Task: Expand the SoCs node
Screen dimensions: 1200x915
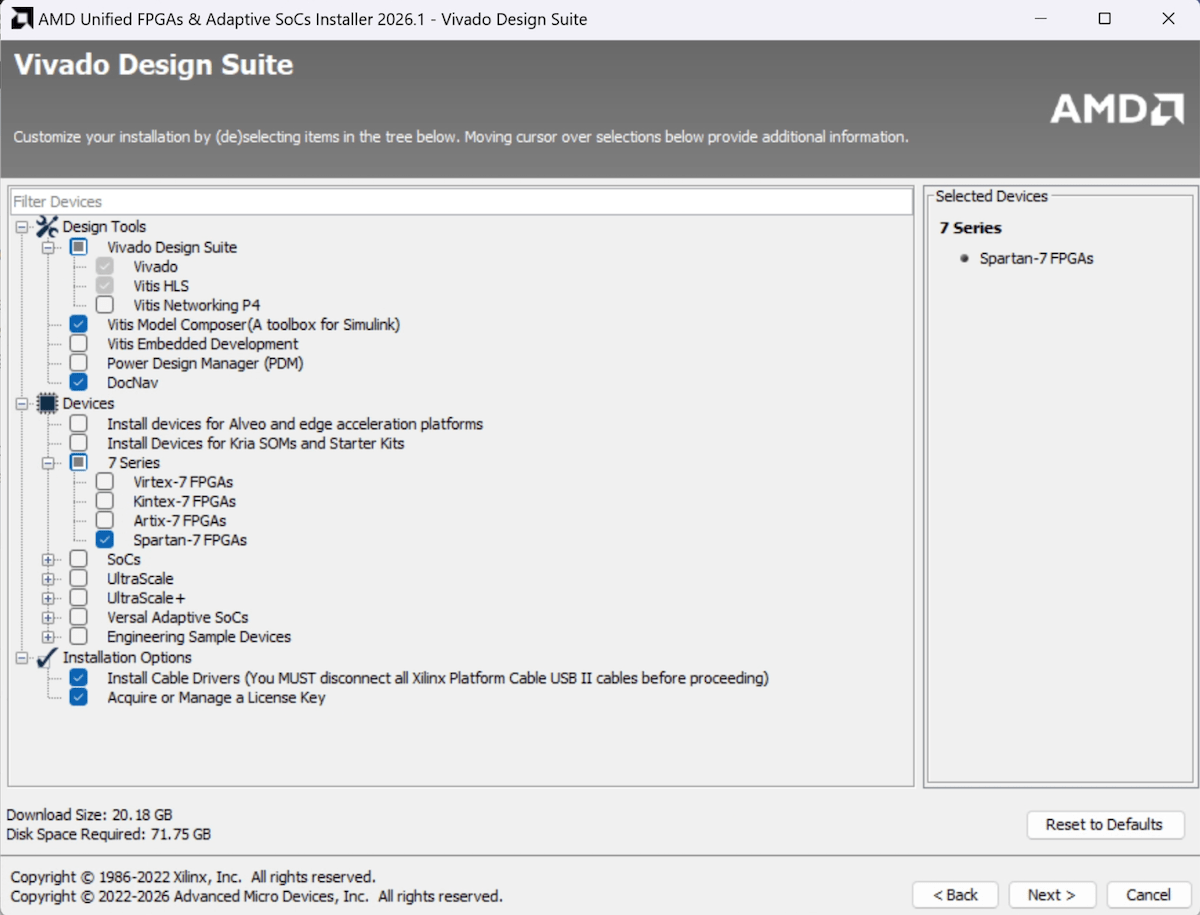Action: pyautogui.click(x=47, y=560)
